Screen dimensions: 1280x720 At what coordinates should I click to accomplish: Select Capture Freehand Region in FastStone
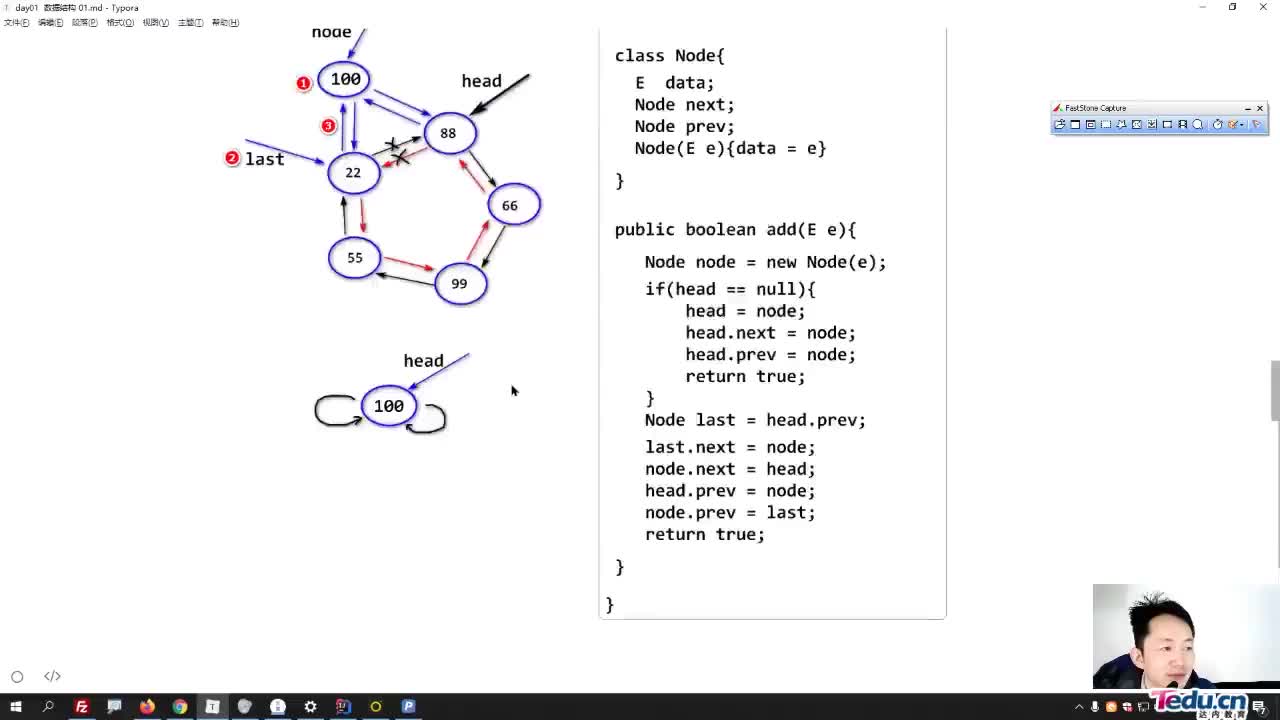point(1121,124)
